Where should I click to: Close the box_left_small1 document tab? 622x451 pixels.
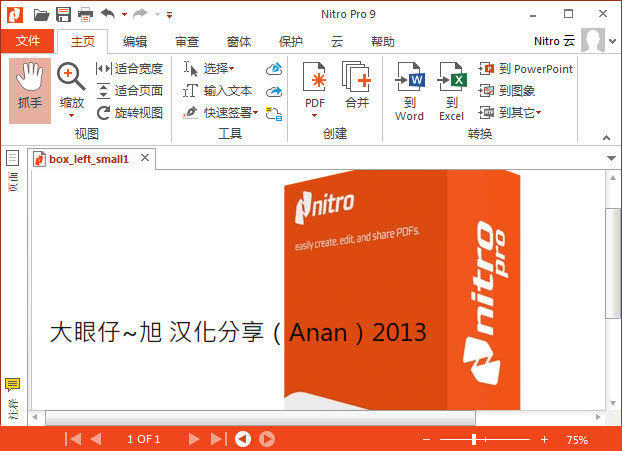(145, 158)
